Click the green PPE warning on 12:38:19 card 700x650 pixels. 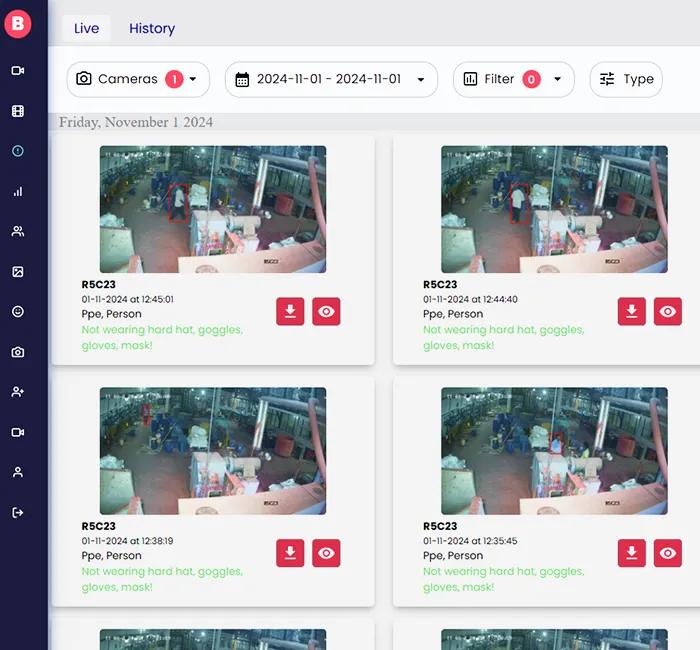(162, 579)
